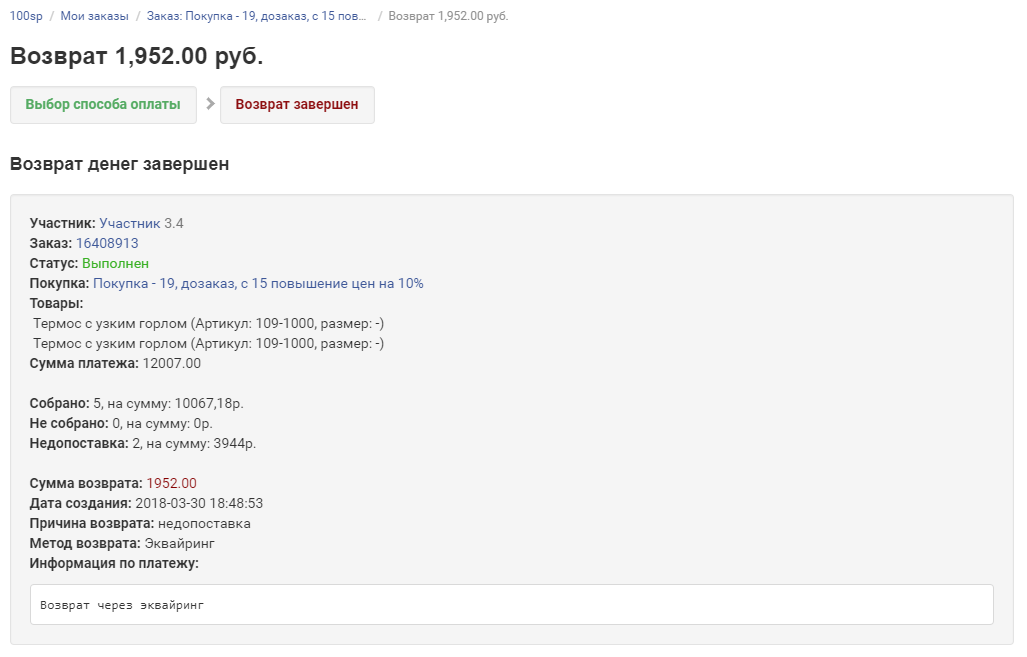Screen dimensions: 1027x657
Task: Open the Покупка - 19, дозаказ purchase link
Action: click(258, 283)
